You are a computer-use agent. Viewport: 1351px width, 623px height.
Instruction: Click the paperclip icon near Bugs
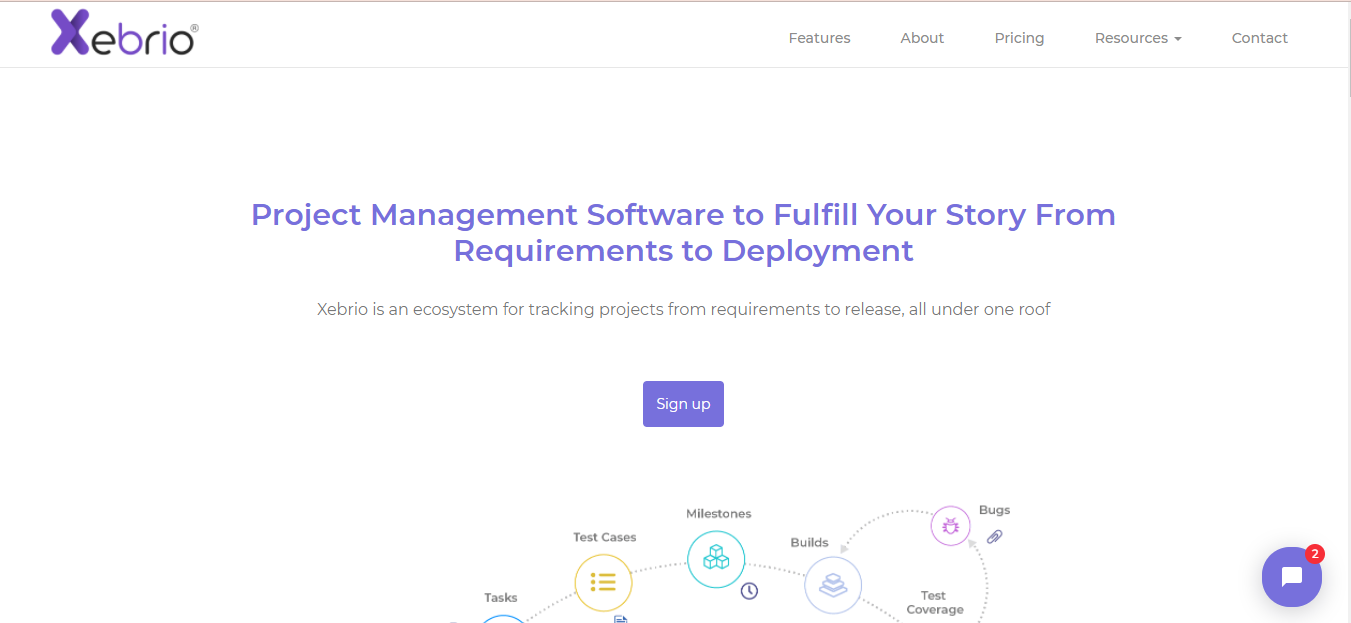(994, 536)
